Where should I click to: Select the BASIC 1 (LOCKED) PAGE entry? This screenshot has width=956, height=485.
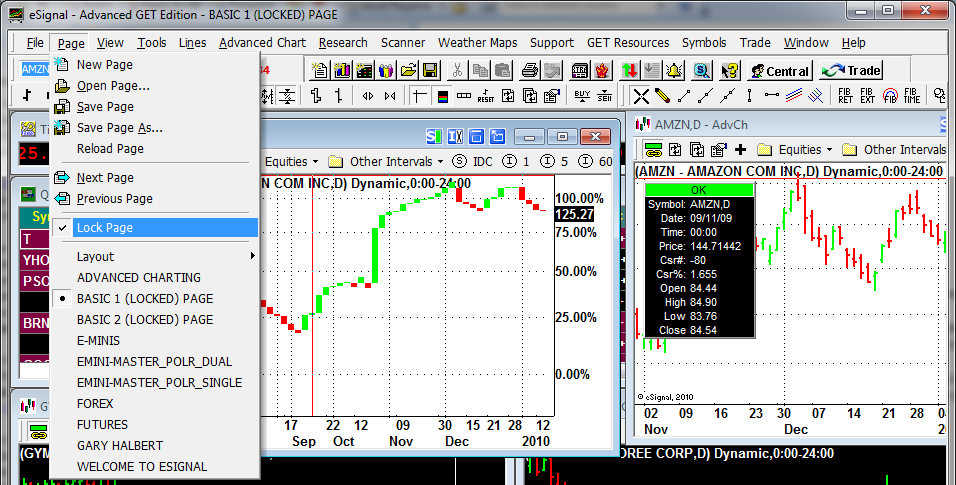click(x=155, y=299)
